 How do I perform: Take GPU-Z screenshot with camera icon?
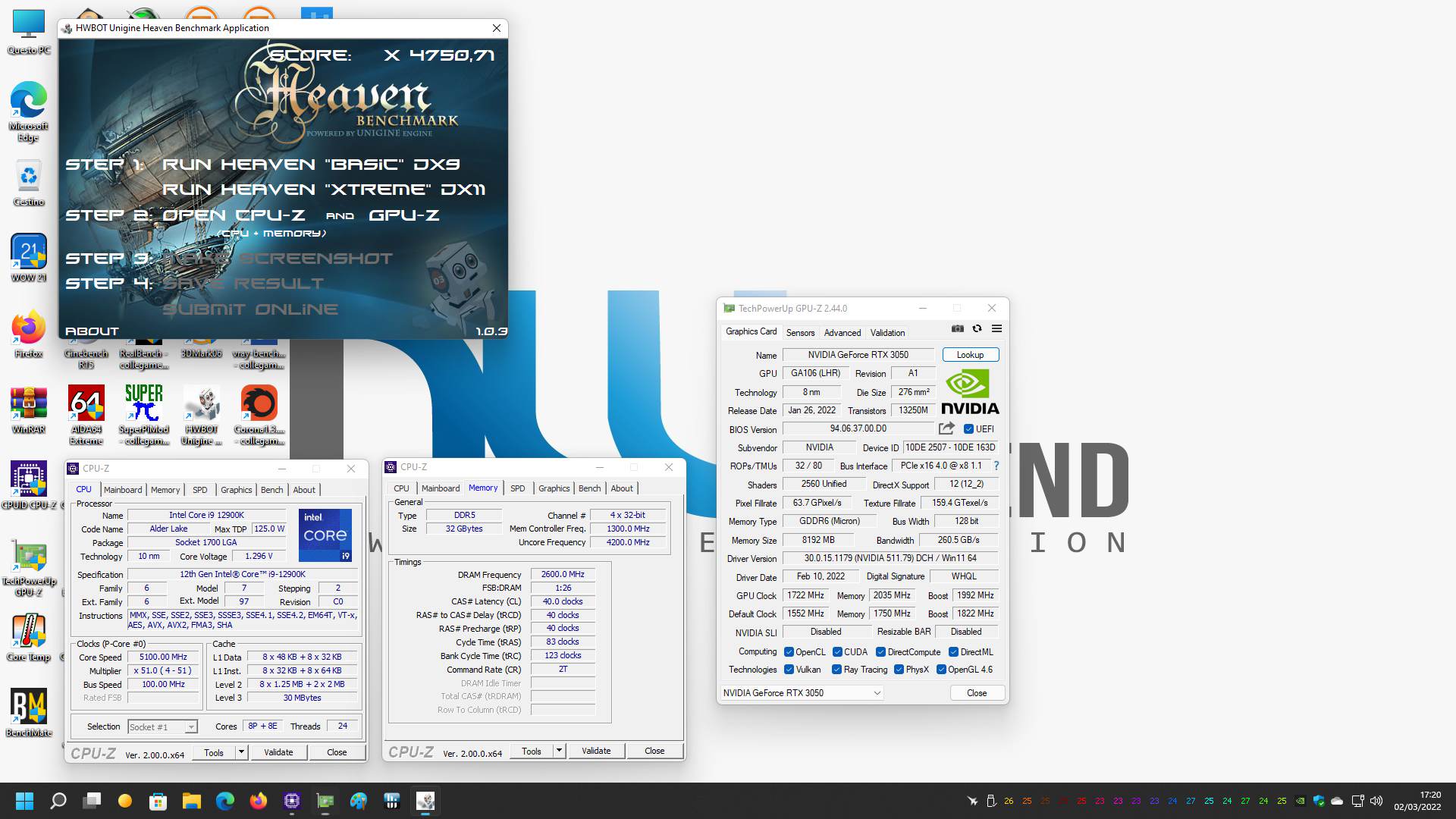pos(958,328)
